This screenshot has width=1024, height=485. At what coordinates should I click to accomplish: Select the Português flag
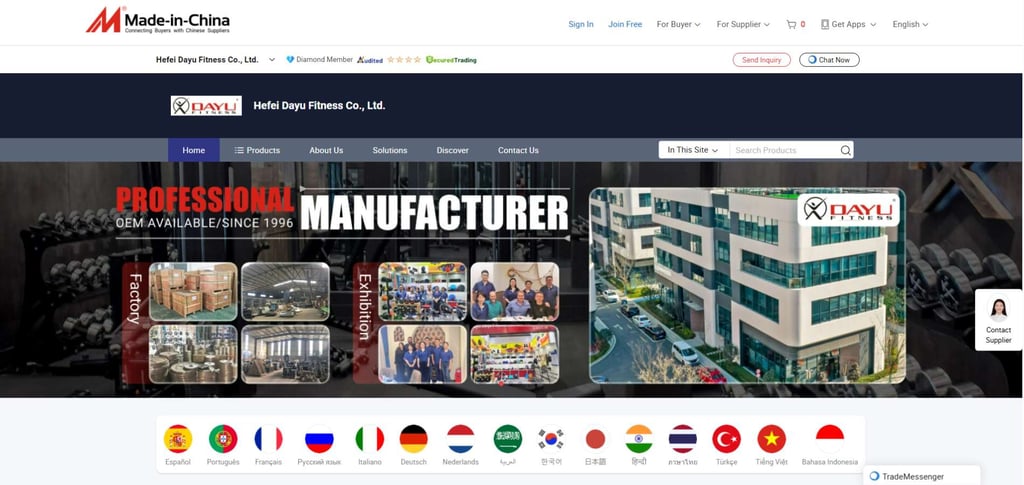pyautogui.click(x=223, y=439)
